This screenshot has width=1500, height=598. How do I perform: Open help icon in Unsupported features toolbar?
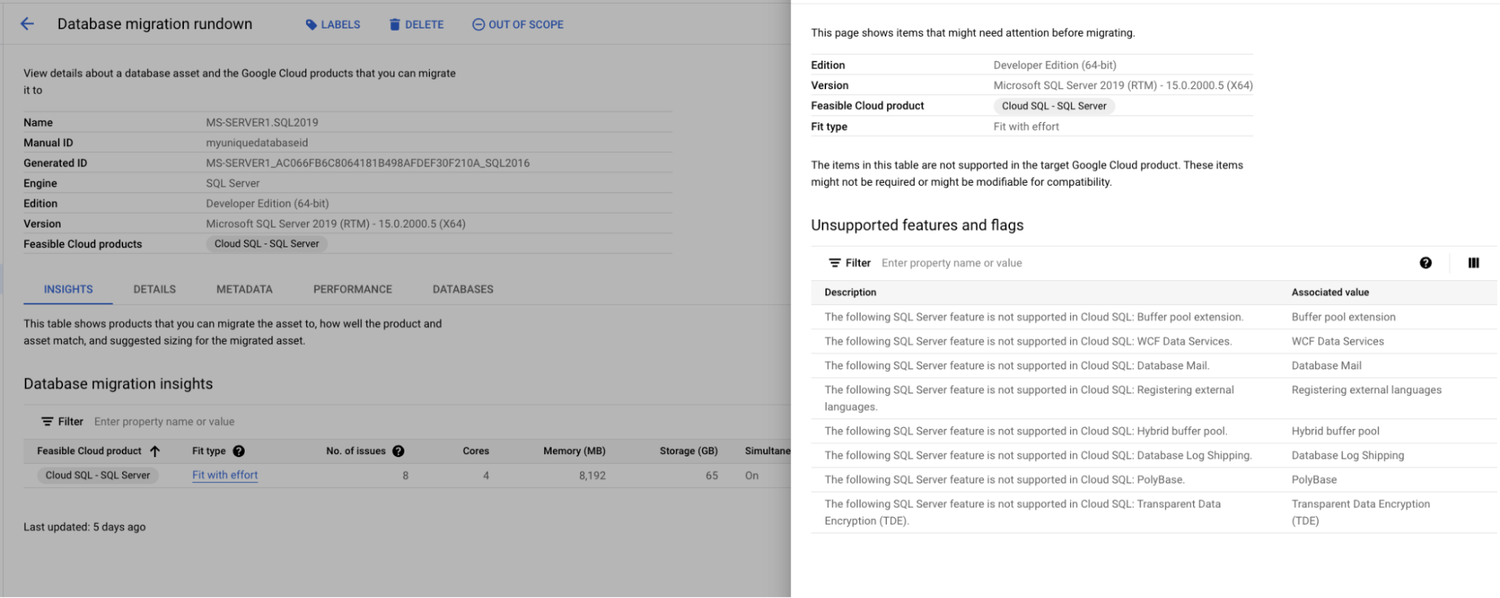pos(1426,263)
